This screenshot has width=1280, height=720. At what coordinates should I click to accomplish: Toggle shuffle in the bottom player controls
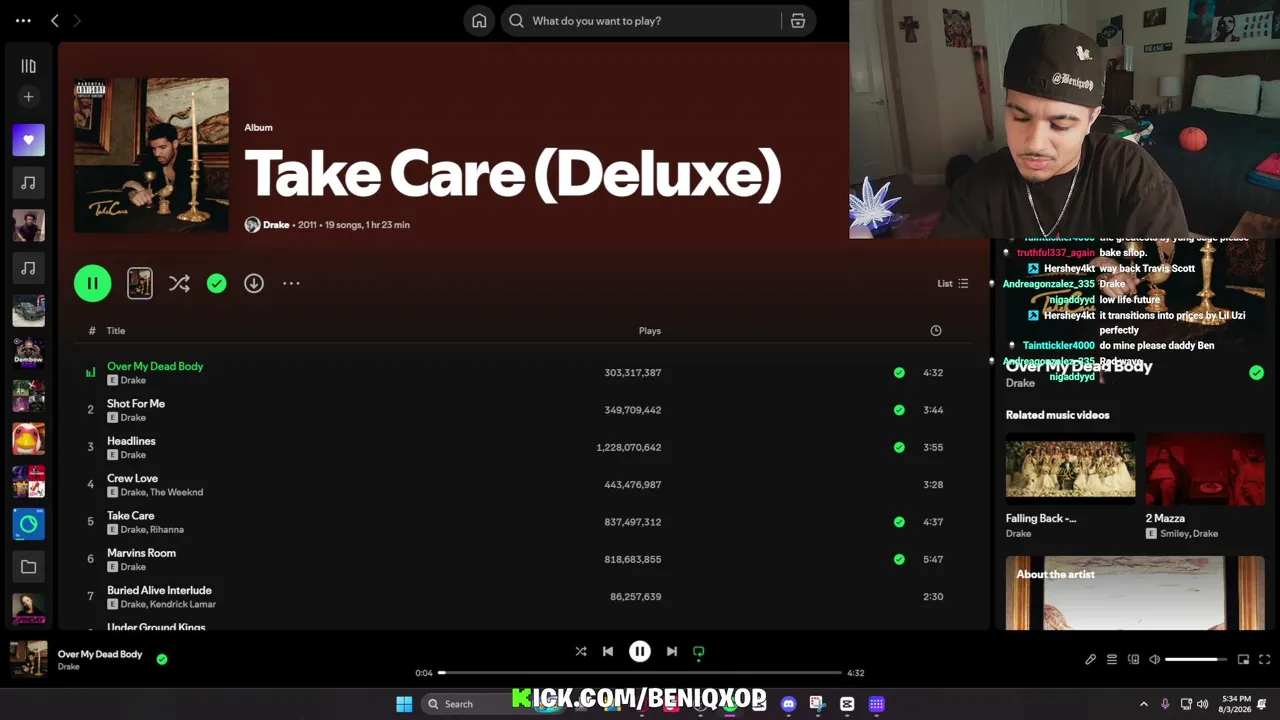coord(581,651)
